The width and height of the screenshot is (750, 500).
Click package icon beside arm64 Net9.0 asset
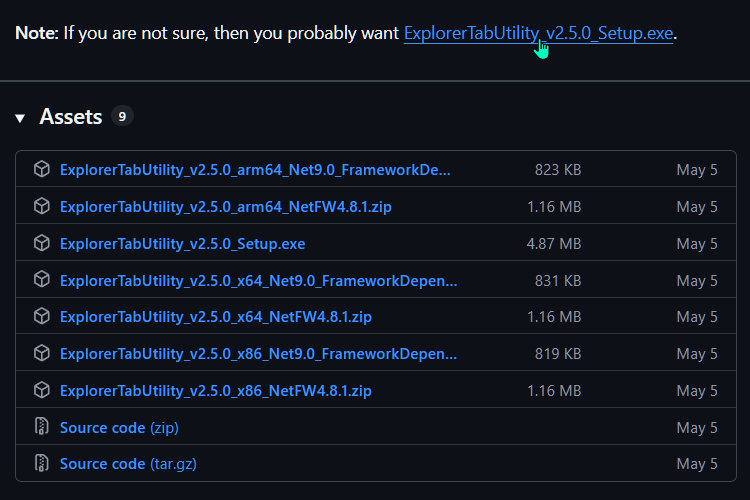tap(42, 170)
